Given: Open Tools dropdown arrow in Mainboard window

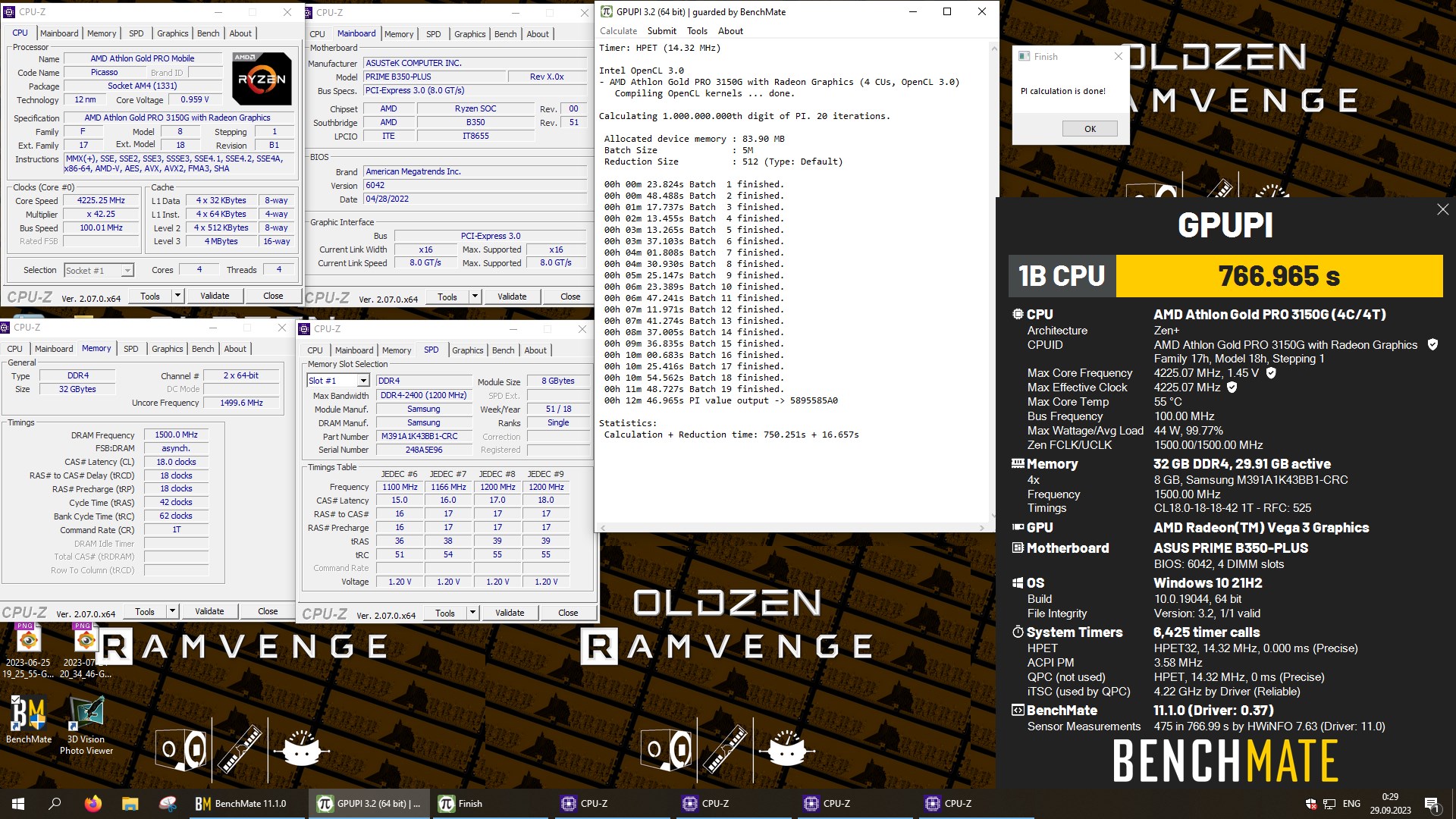Looking at the screenshot, I should click(x=475, y=297).
